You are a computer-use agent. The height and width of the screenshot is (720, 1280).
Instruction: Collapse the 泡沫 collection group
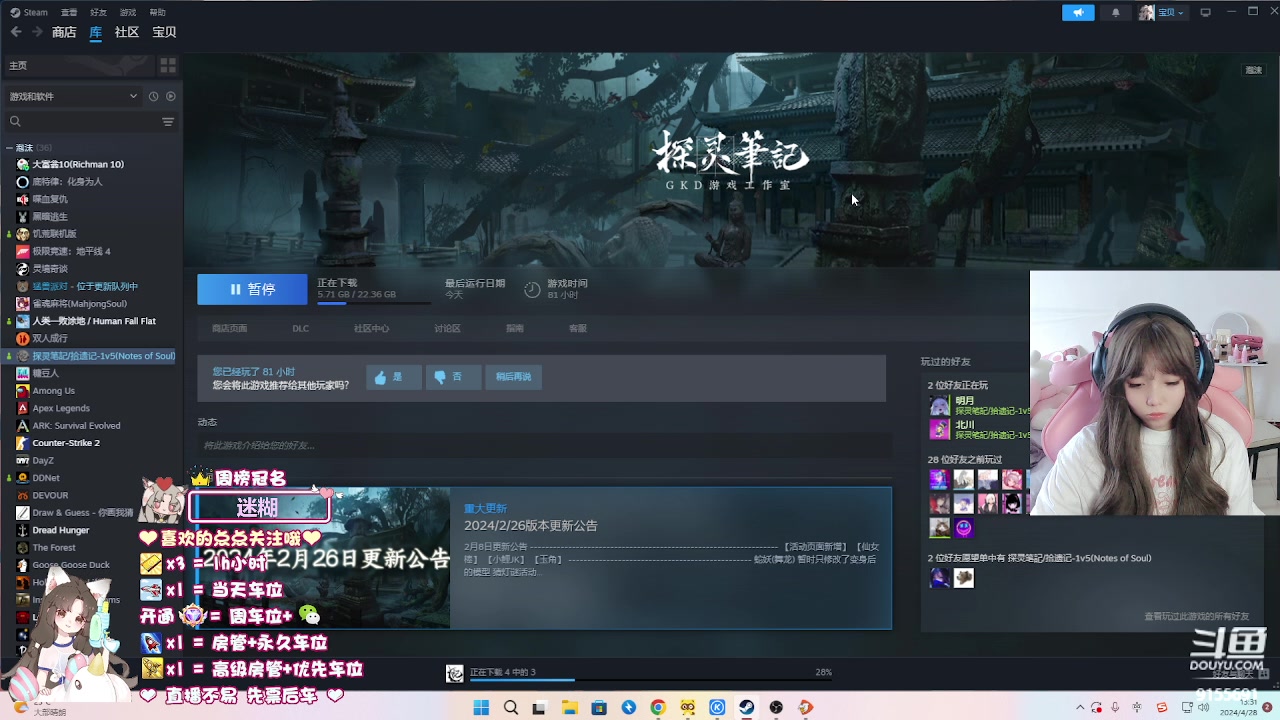point(9,147)
